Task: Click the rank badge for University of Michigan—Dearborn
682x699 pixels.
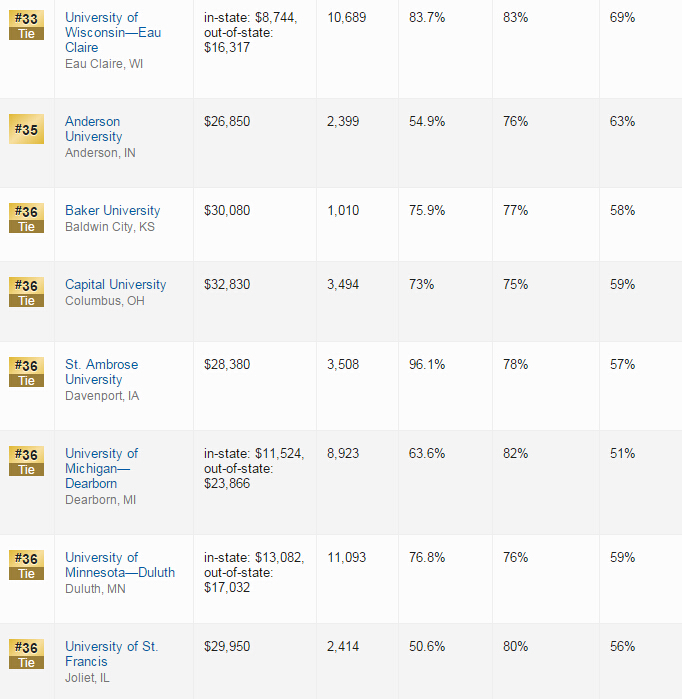Action: click(26, 461)
